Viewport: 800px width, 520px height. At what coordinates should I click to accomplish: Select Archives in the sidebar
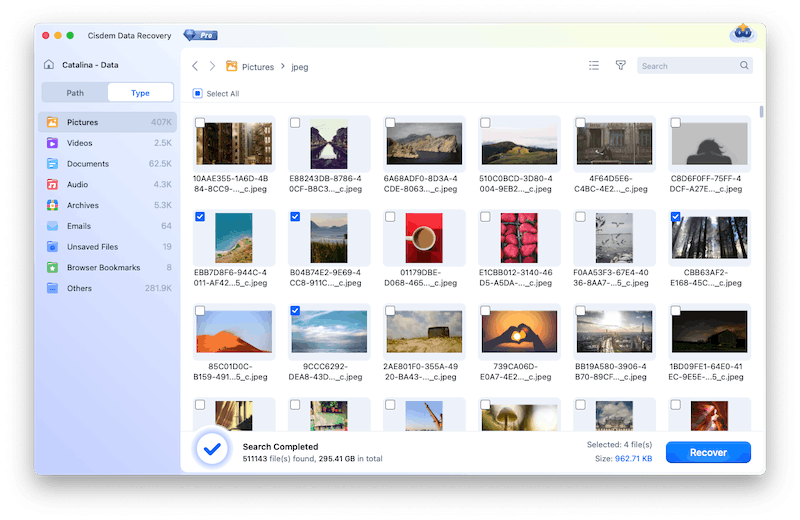(x=107, y=205)
